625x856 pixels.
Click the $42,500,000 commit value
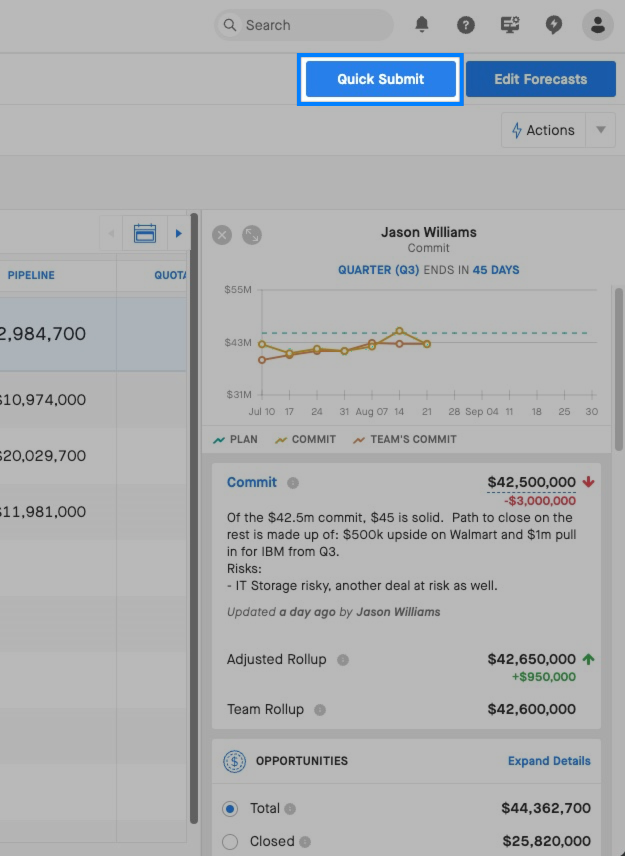[531, 482]
